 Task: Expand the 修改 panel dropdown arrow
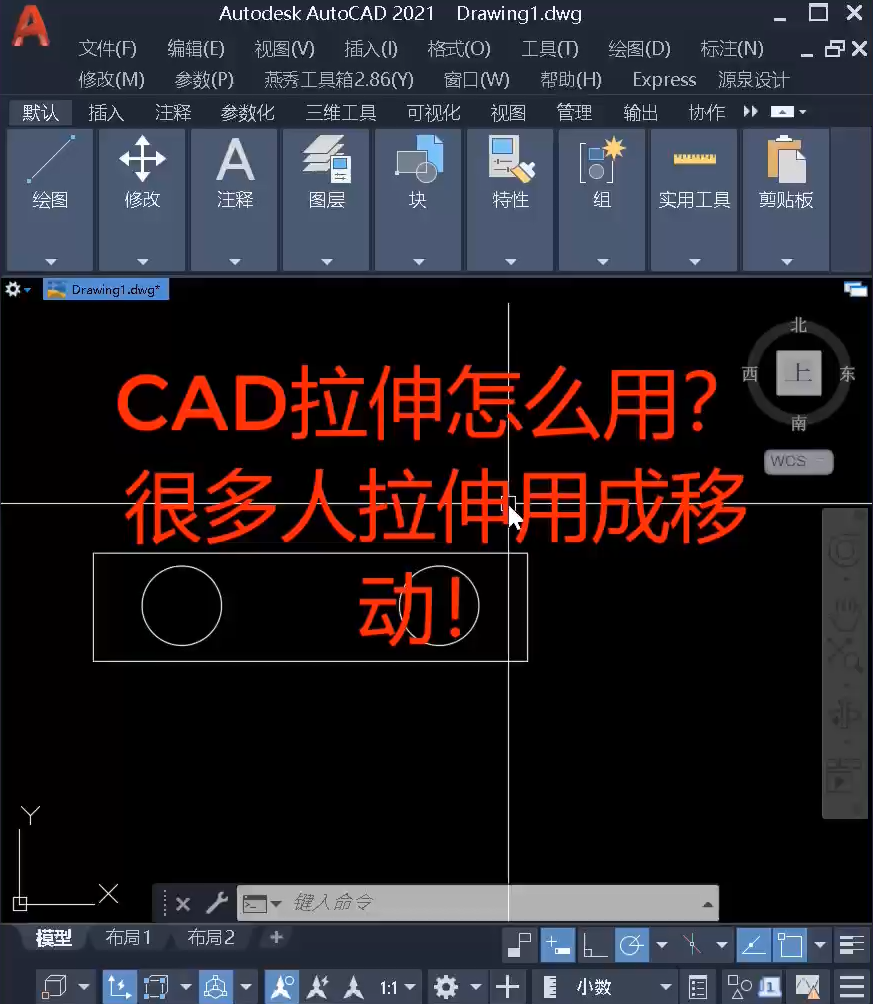tap(142, 262)
